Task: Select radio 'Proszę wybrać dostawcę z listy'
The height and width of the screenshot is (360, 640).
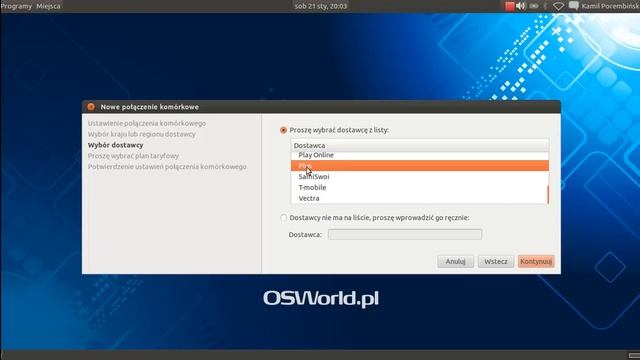Action: tap(284, 130)
